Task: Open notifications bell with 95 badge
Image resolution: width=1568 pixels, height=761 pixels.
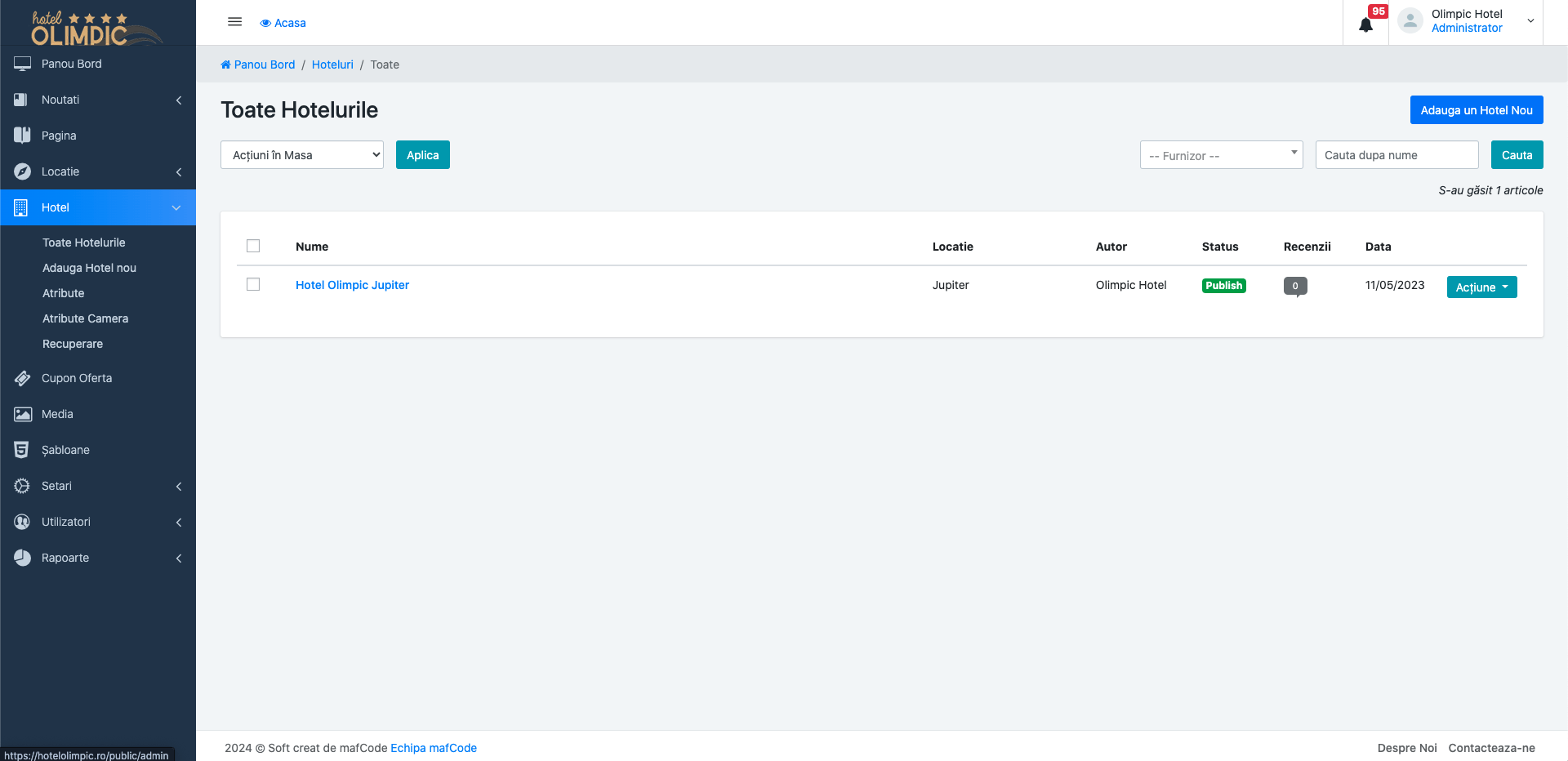Action: coord(1365,24)
